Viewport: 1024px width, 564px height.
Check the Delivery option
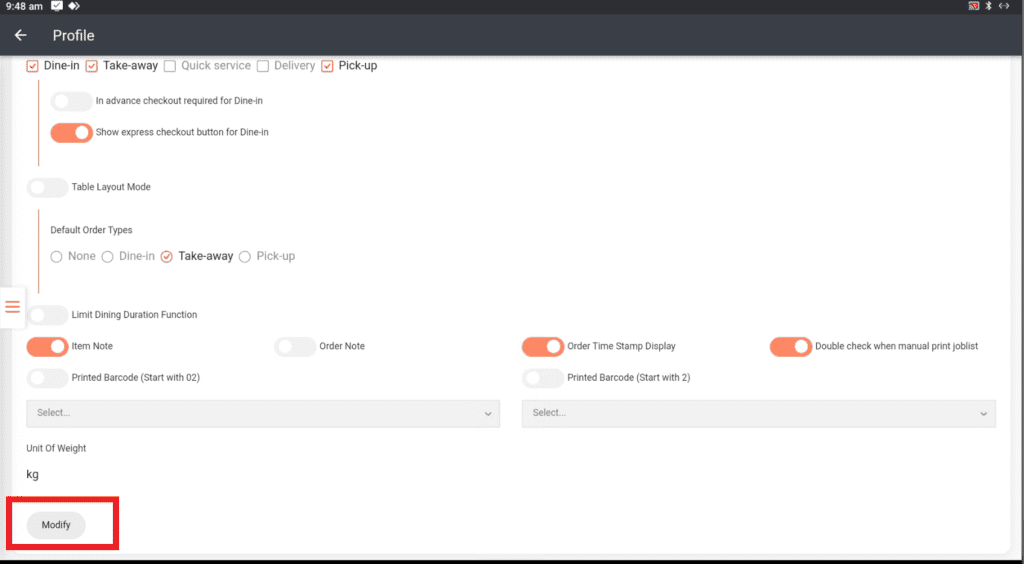click(x=263, y=66)
